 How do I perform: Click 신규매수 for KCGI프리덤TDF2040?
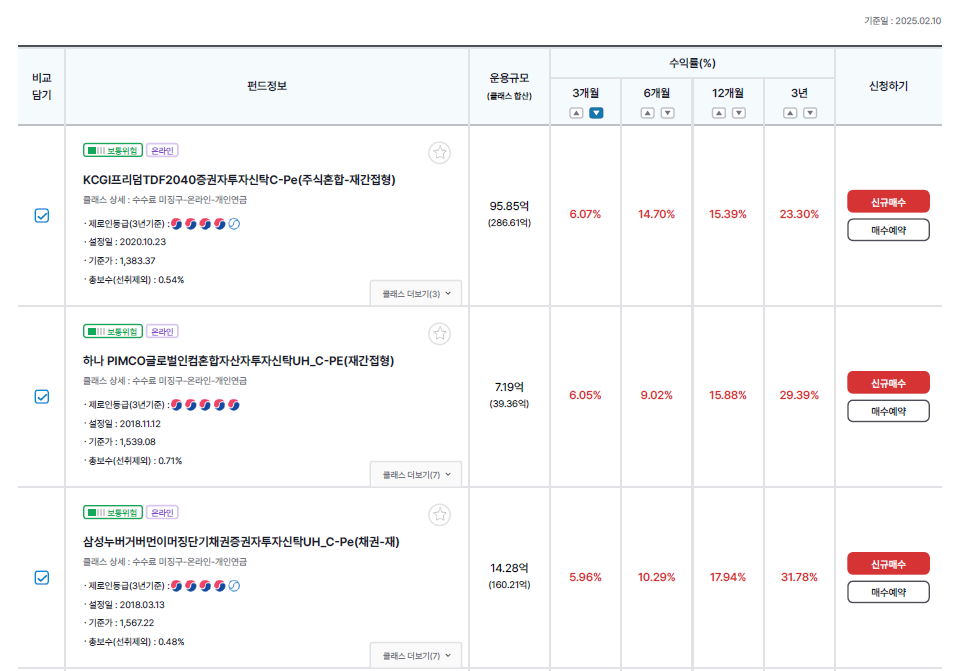(x=888, y=202)
